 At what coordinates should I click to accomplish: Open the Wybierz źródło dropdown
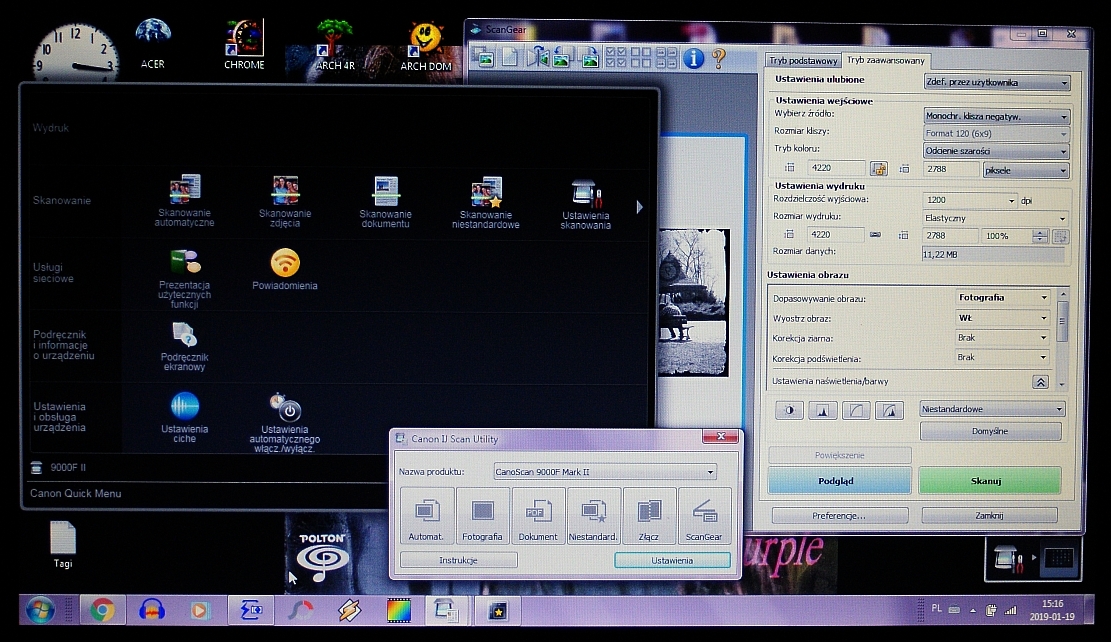[x=996, y=117]
